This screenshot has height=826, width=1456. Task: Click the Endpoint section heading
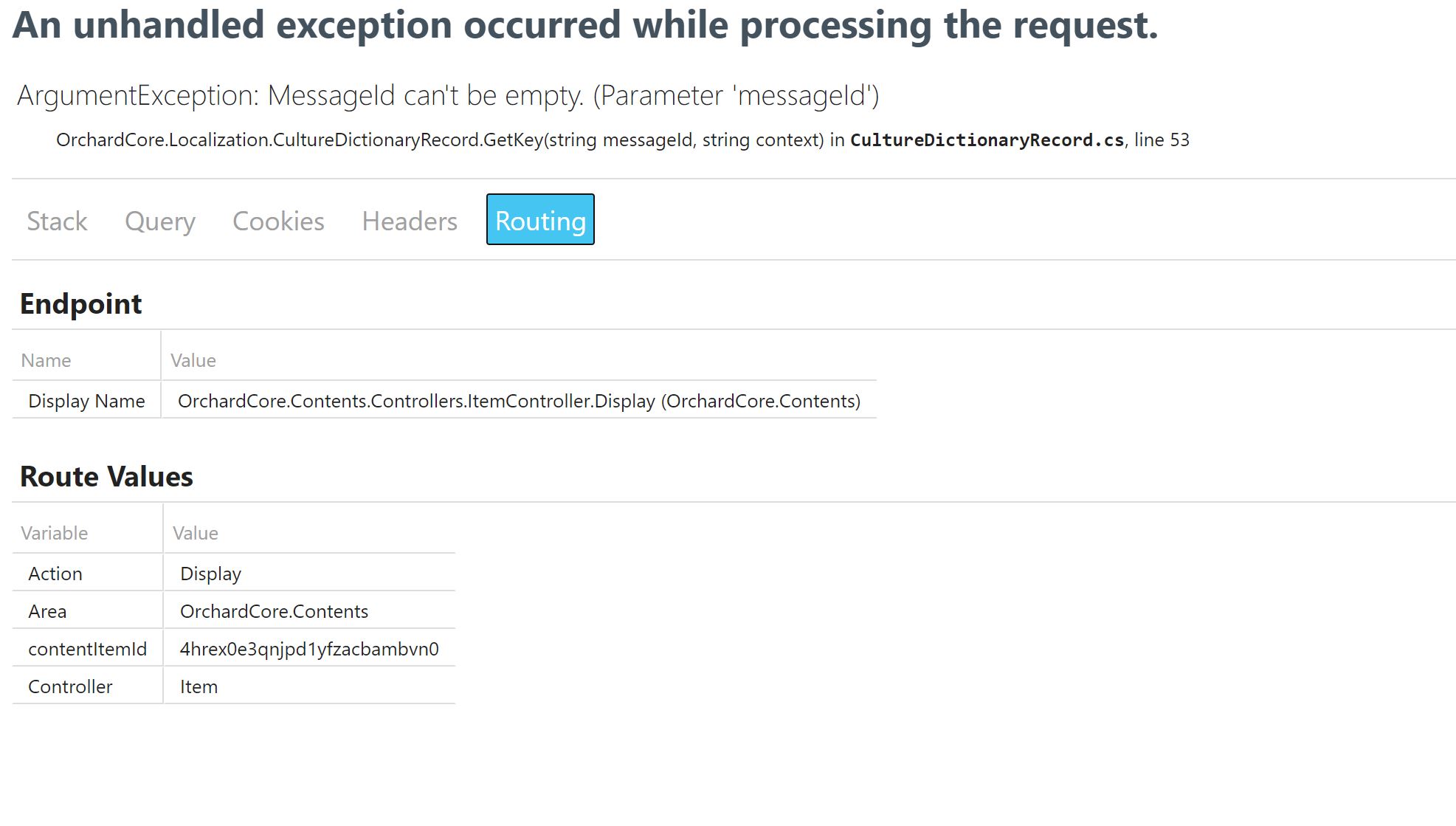pos(81,303)
